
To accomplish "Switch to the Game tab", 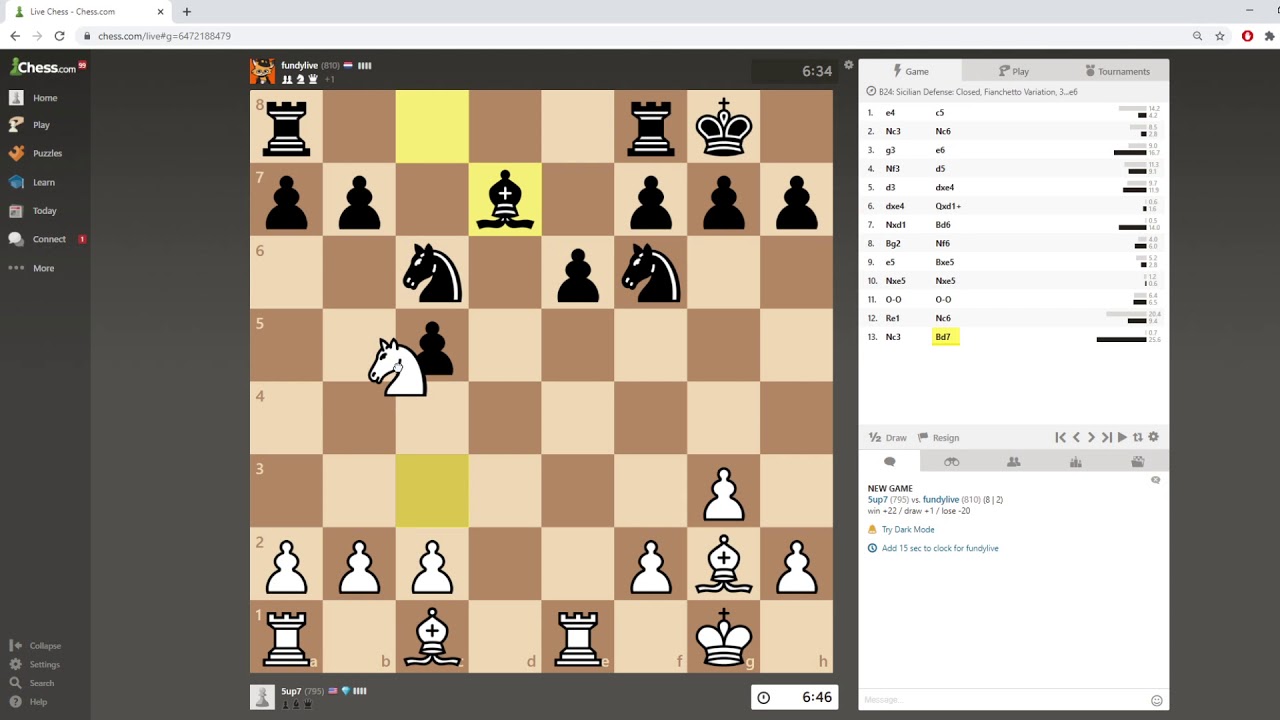I will point(910,71).
